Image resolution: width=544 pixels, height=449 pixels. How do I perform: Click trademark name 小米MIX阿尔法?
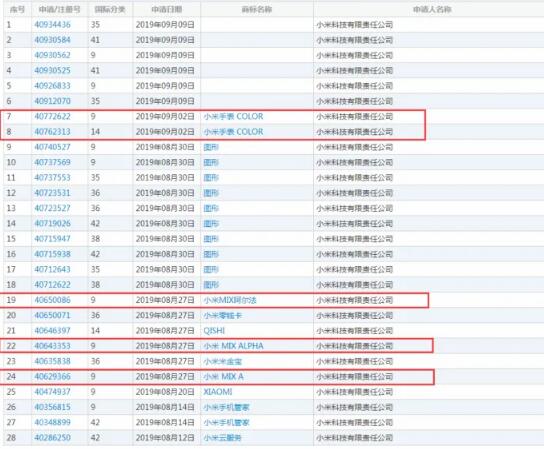click(x=230, y=300)
